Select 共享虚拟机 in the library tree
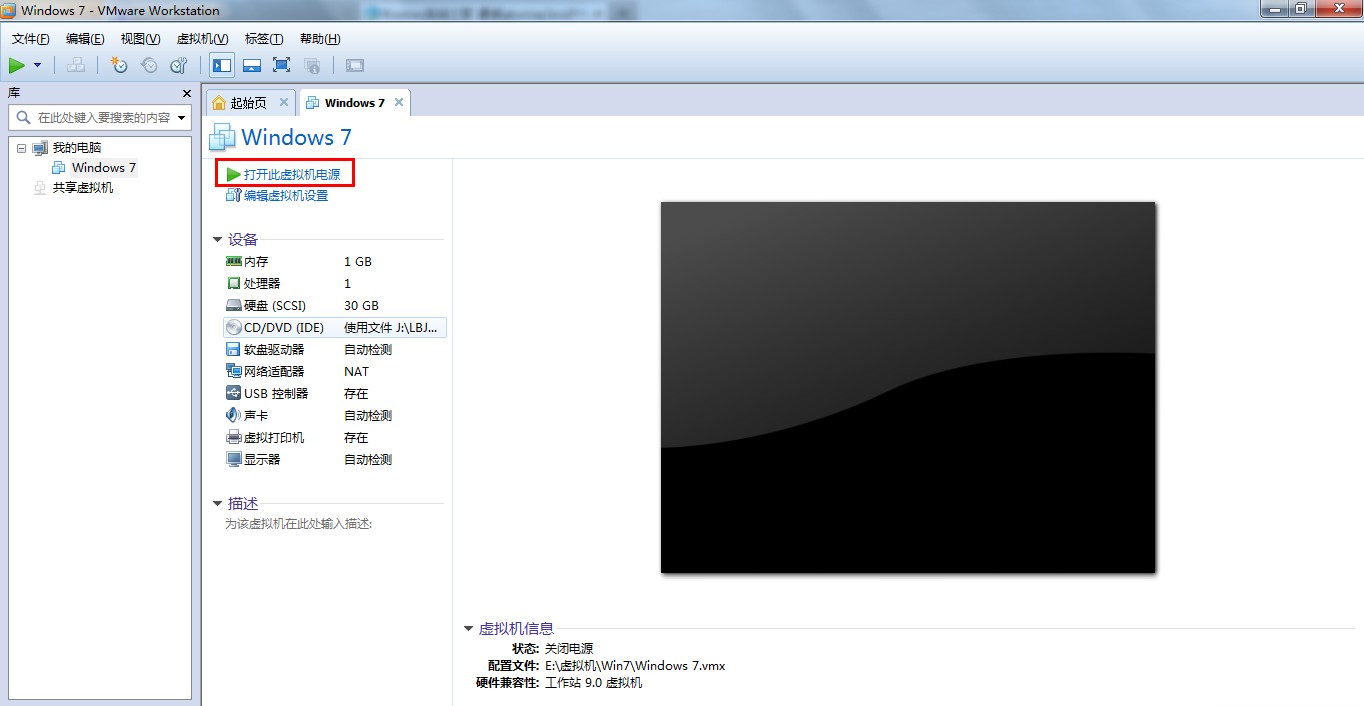1364x706 pixels. tap(82, 188)
